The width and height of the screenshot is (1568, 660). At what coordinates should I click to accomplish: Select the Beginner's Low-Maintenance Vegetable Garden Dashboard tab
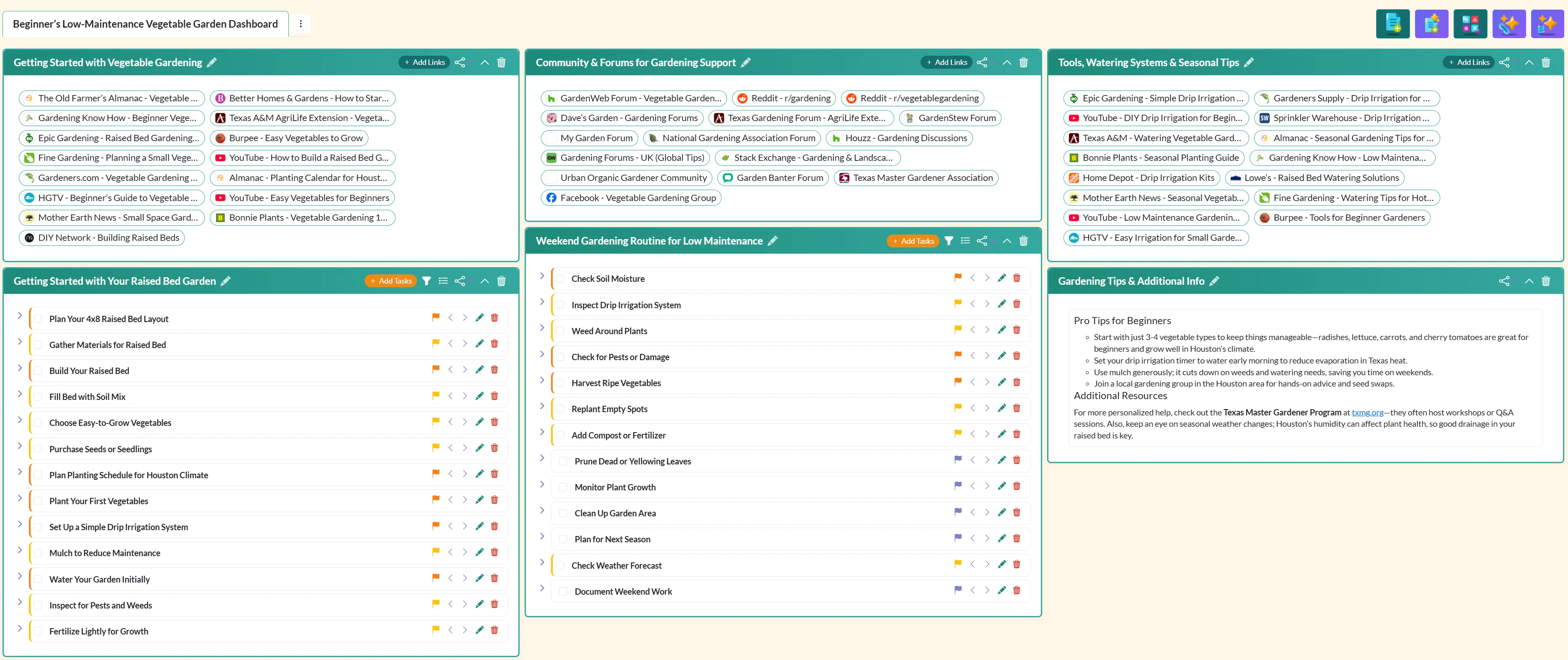(x=145, y=24)
